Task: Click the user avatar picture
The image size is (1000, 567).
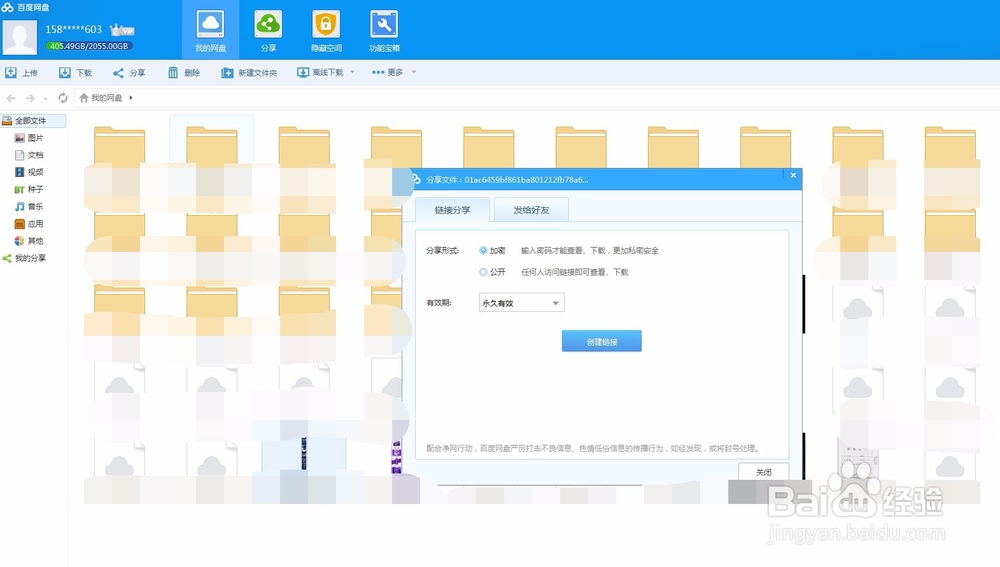Action: [x=20, y=37]
